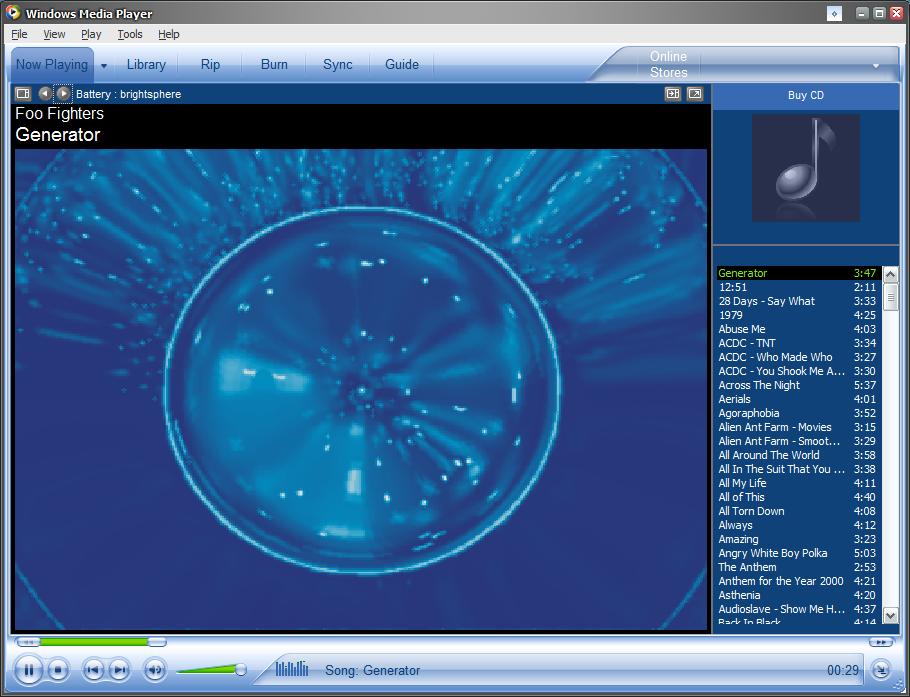Select 28 Days - Say What in playlist
This screenshot has width=910, height=697.
799,301
